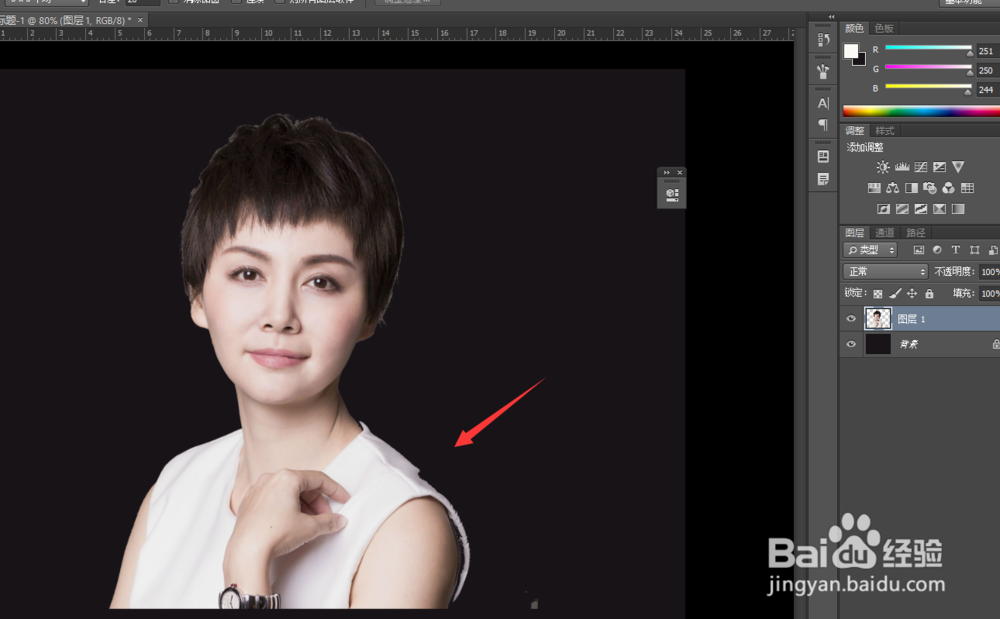Click the background color swatch
This screenshot has width=1000, height=619.
tap(861, 61)
